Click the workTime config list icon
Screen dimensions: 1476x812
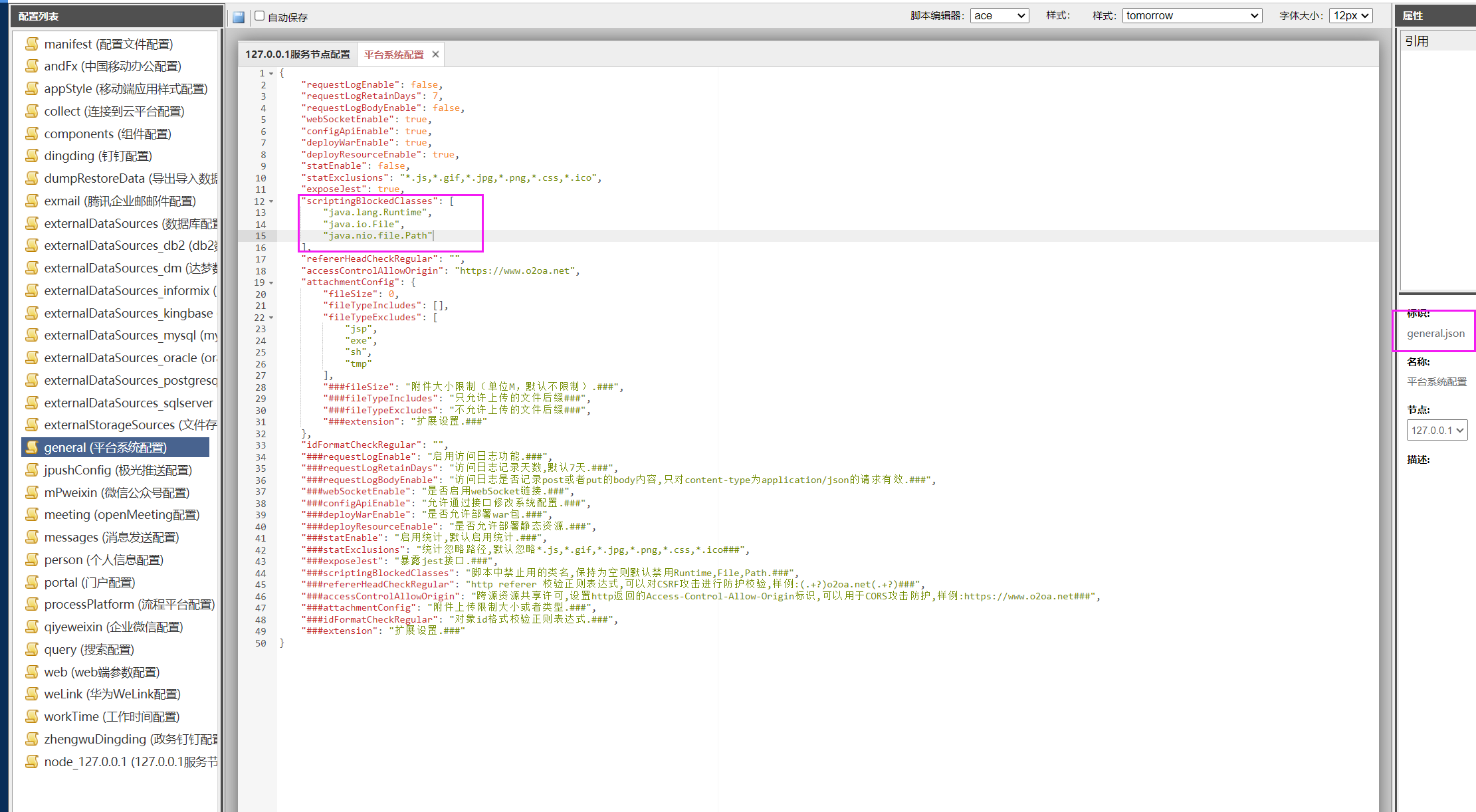point(31,716)
